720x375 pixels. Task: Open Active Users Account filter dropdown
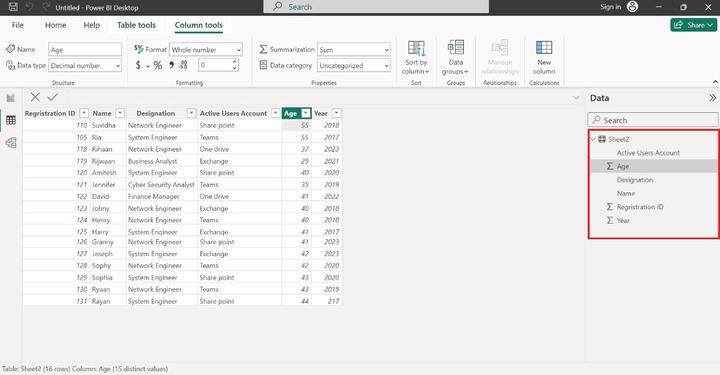(276, 113)
